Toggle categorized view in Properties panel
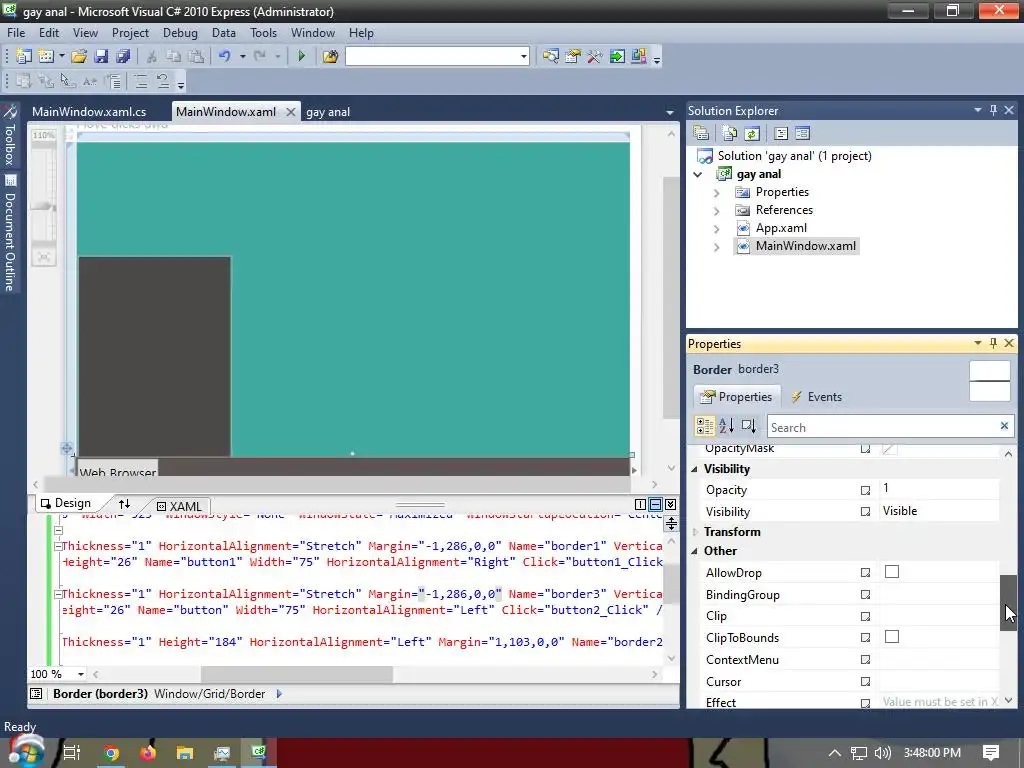 click(705, 426)
